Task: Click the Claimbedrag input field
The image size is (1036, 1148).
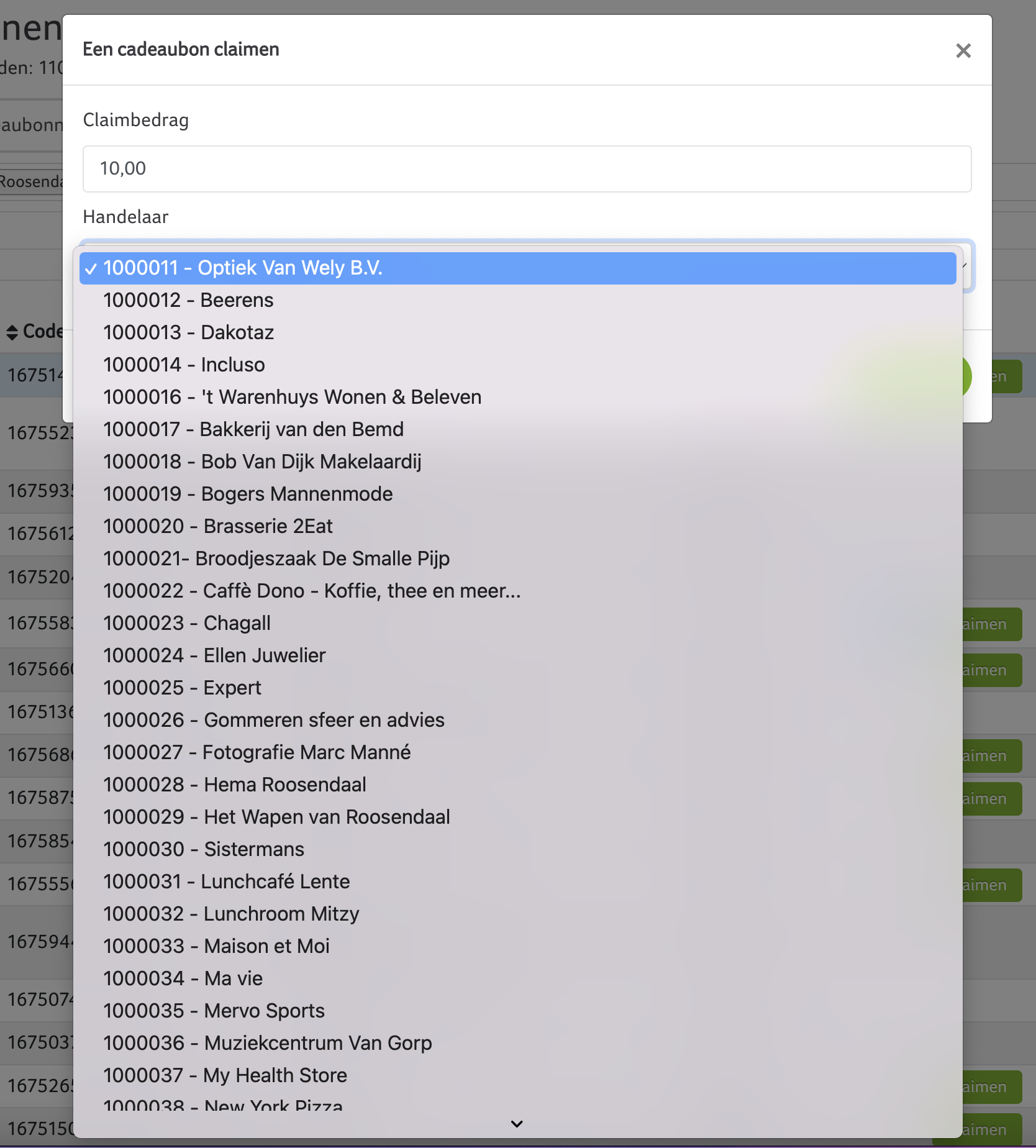Action: click(527, 169)
